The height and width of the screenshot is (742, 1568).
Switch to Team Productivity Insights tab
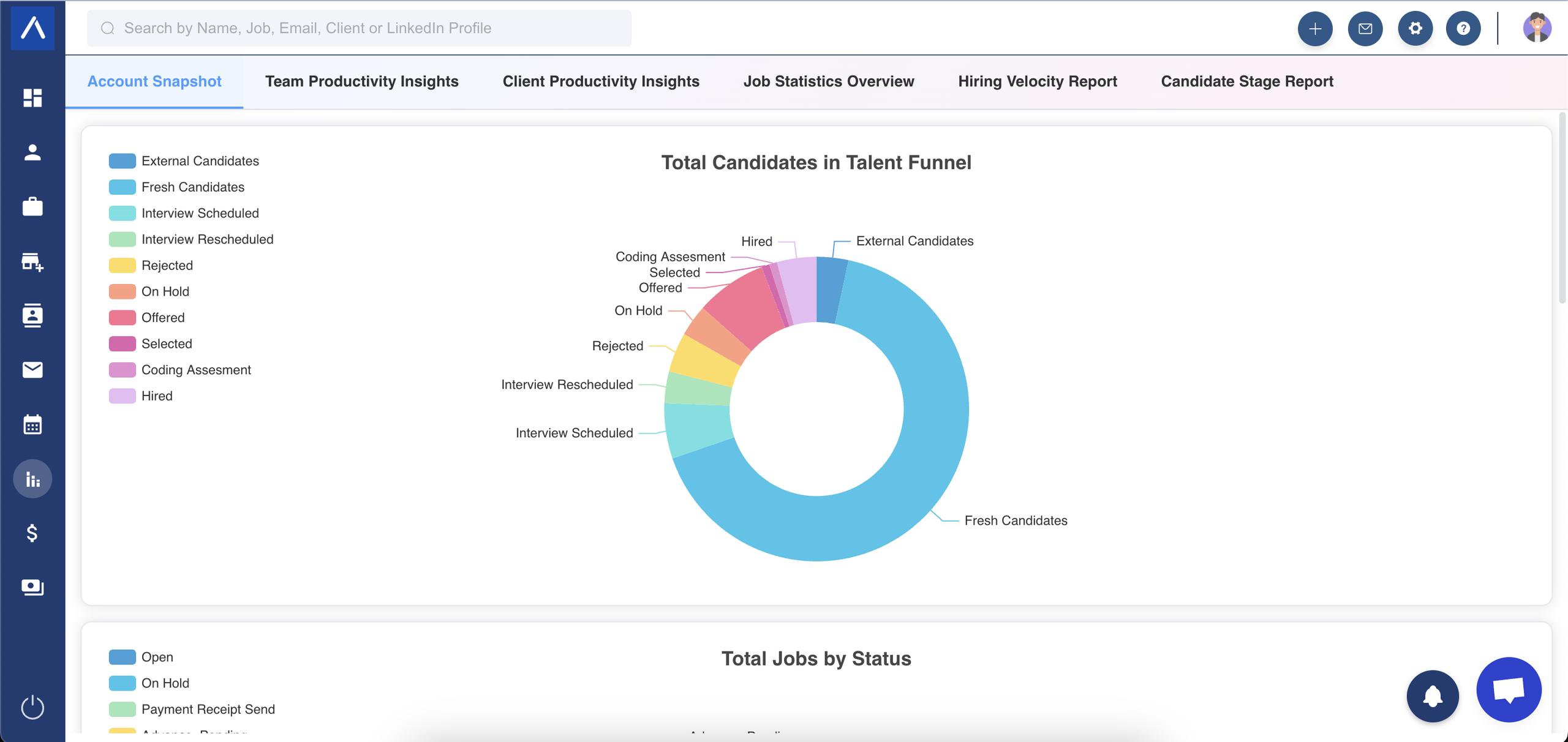[x=361, y=81]
